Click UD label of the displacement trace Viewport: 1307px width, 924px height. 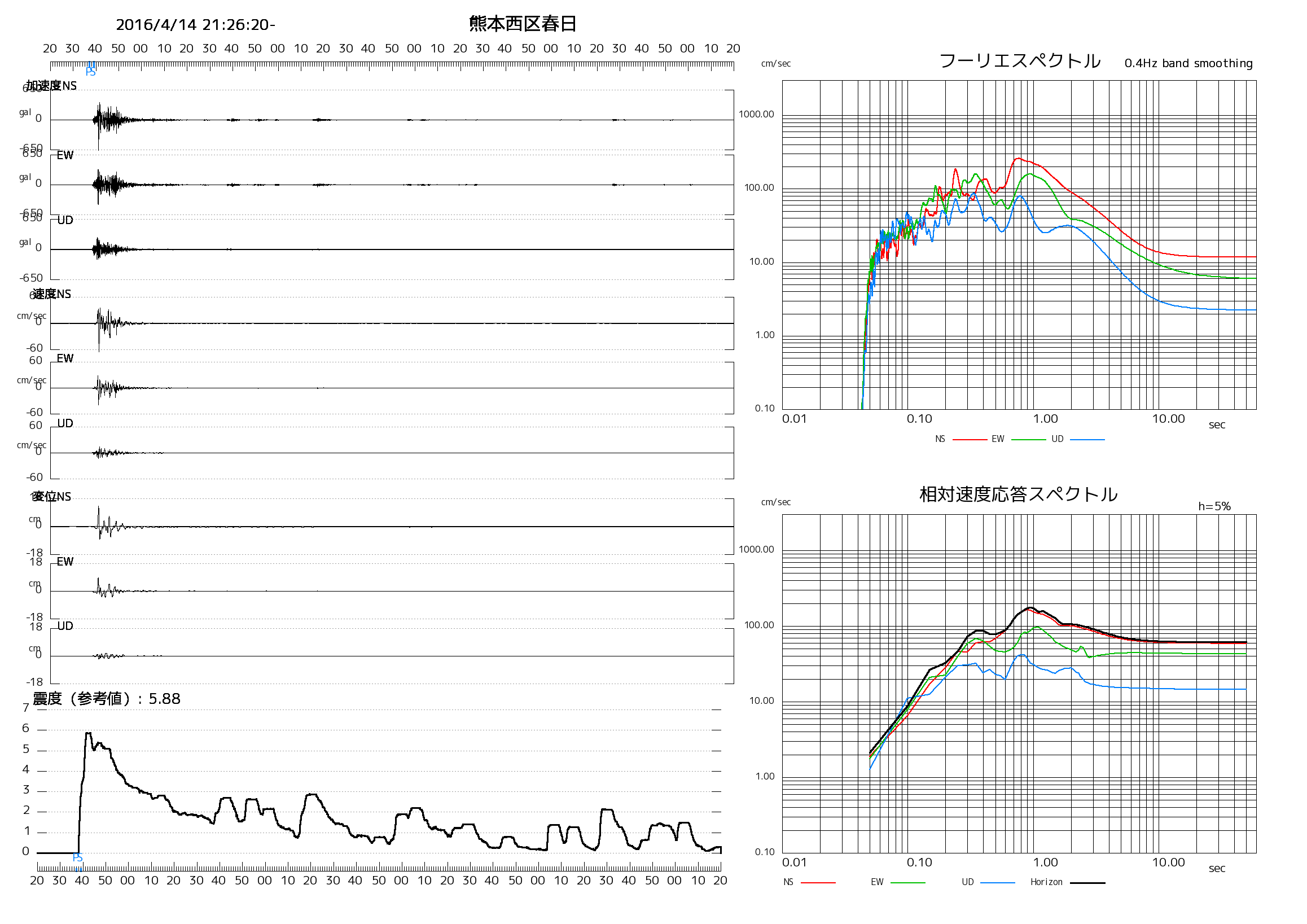(65, 626)
